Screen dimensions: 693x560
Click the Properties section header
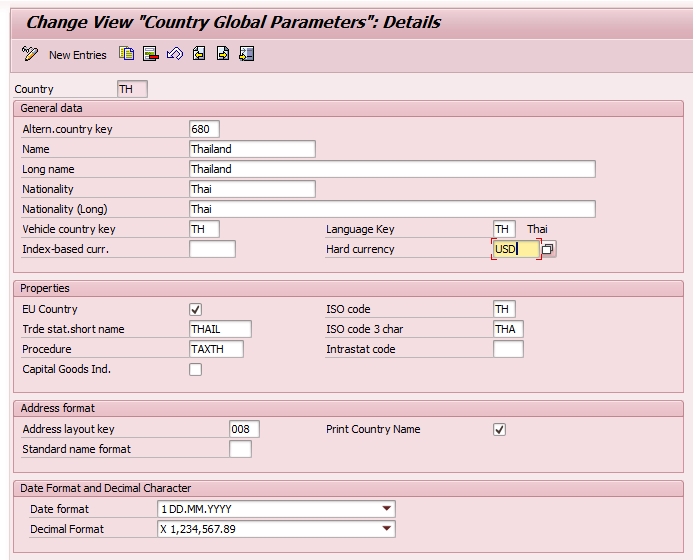(348, 288)
